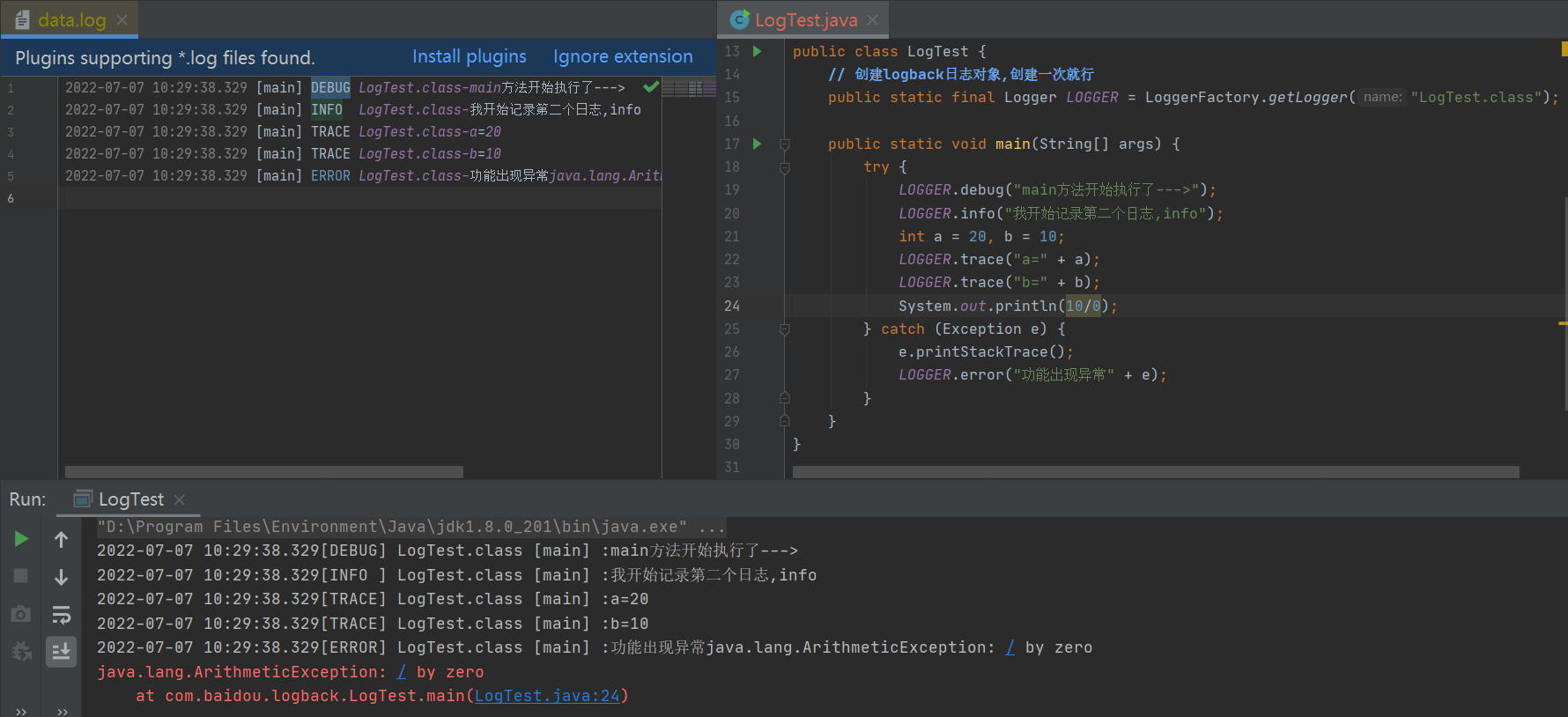Switch to the data.log editor tab
Screen dimensions: 1568x717
(x=70, y=19)
